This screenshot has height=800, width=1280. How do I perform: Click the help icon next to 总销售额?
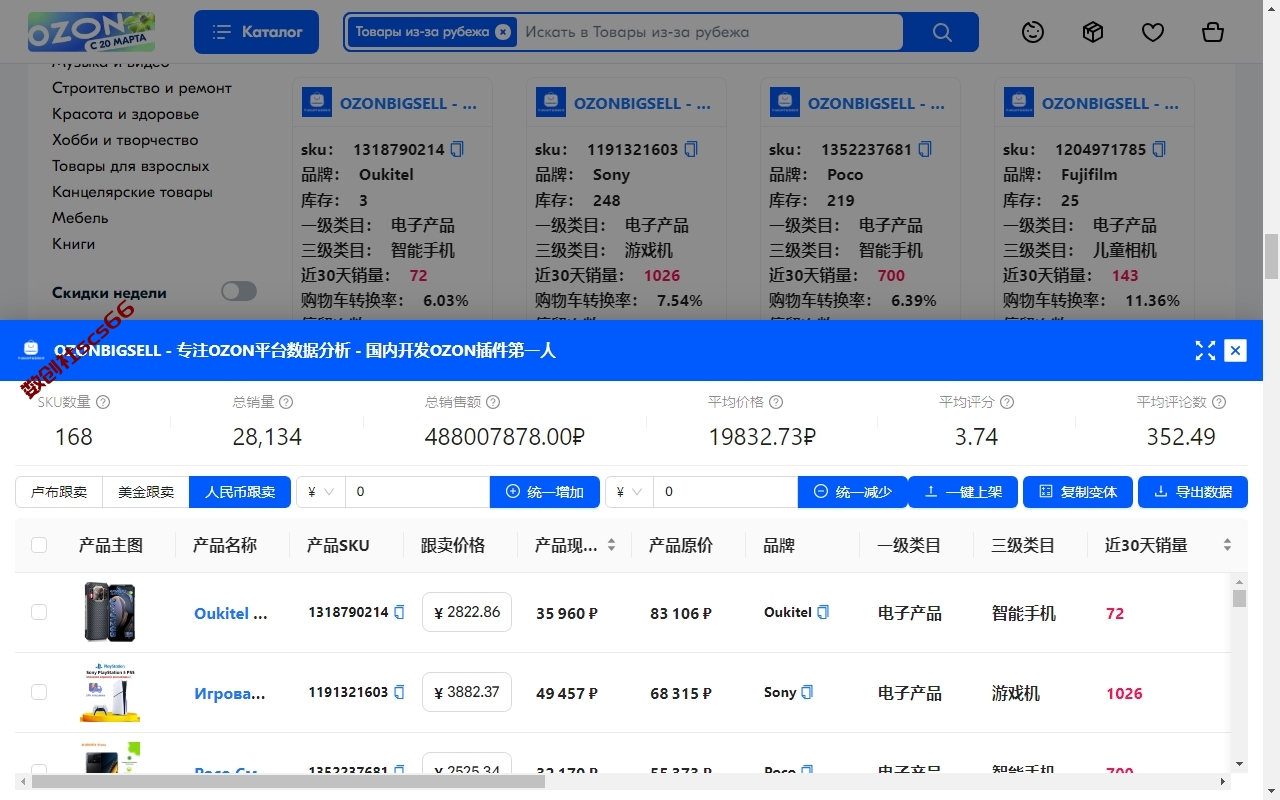[x=493, y=402]
